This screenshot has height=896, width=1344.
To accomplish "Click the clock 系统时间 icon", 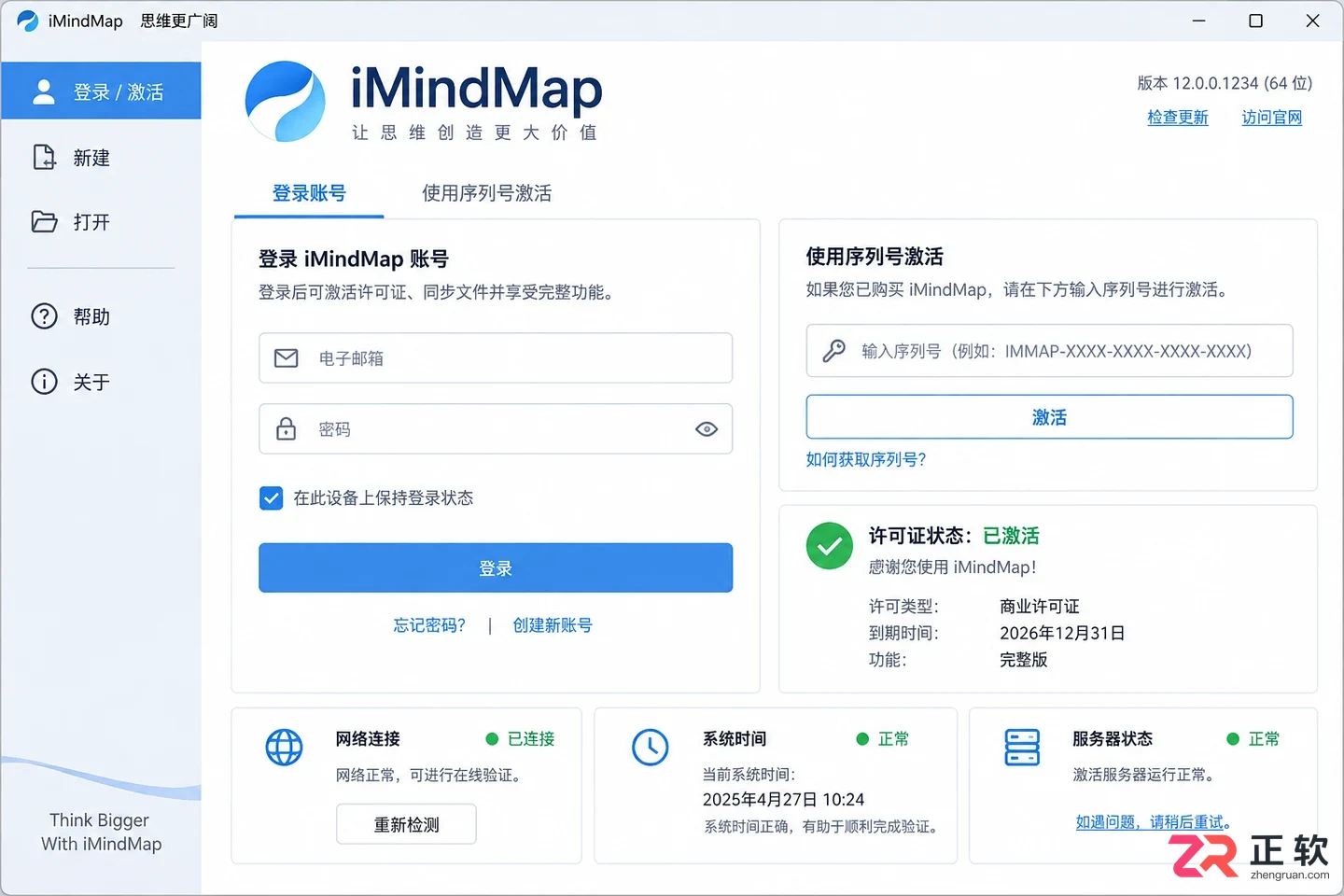I will pyautogui.click(x=651, y=748).
